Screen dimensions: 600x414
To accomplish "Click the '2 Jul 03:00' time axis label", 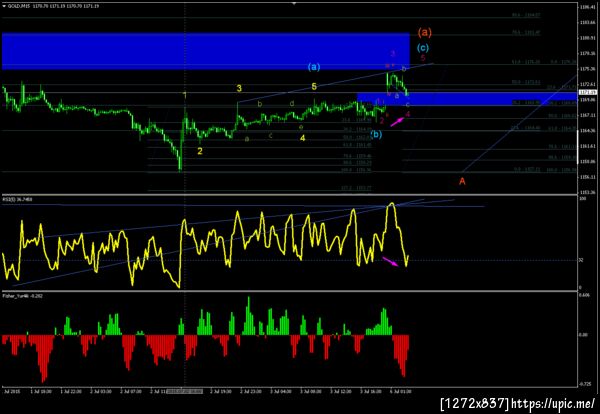I will pyautogui.click(x=101, y=391).
